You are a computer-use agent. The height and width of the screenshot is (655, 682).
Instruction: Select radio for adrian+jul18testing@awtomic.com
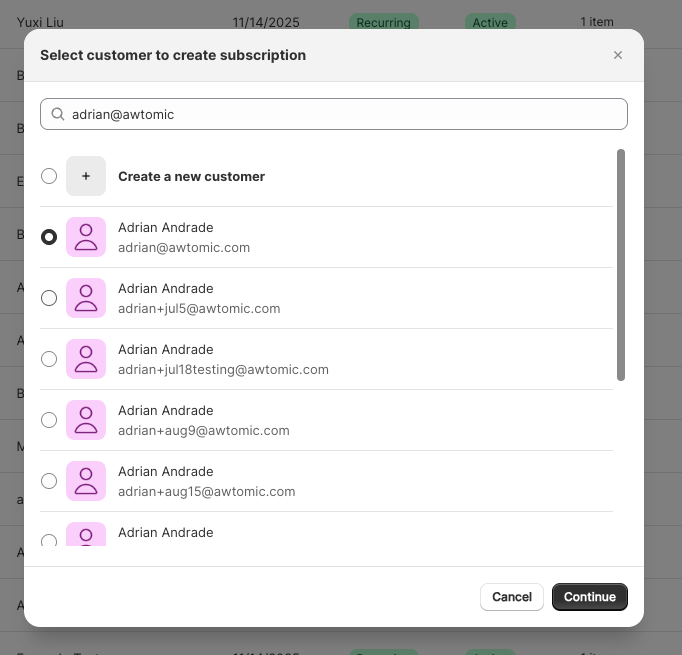(x=49, y=359)
